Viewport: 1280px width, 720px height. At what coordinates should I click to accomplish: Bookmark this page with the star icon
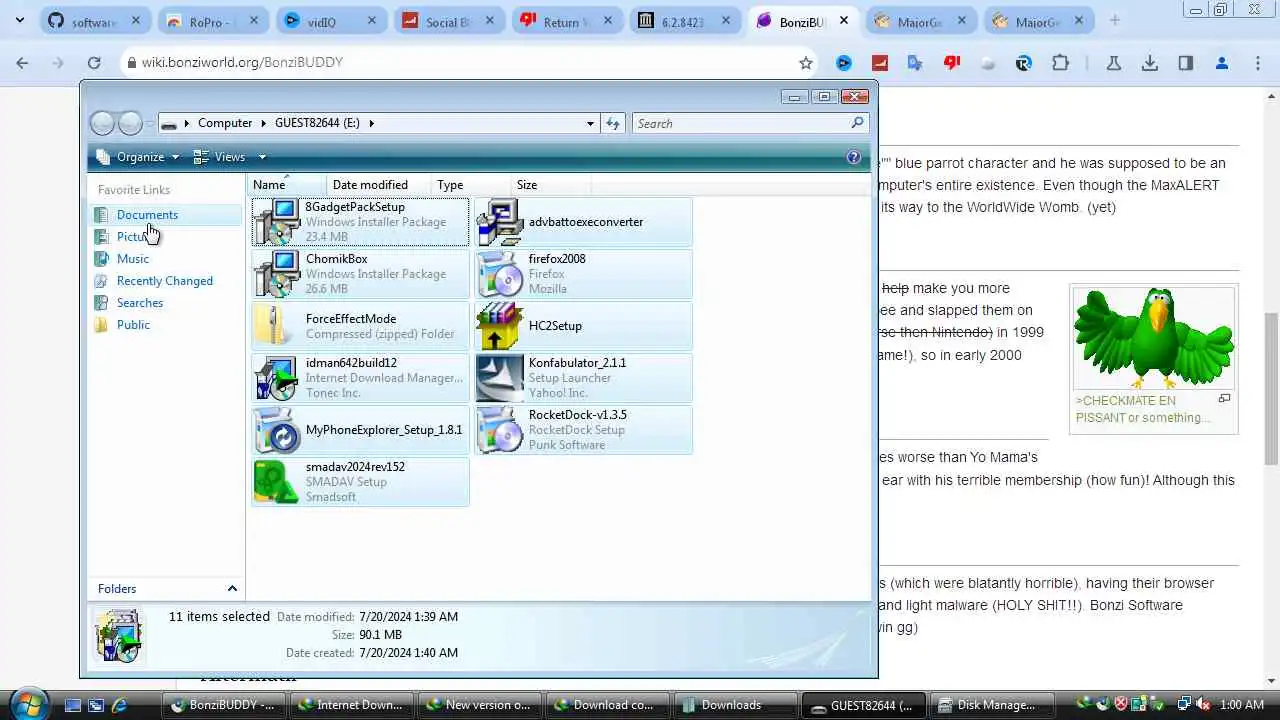(x=806, y=62)
